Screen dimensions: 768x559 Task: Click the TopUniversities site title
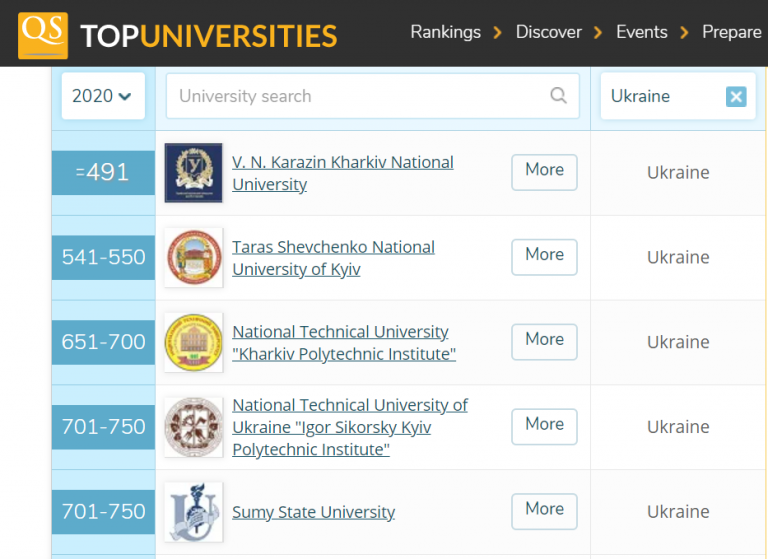[x=209, y=36]
